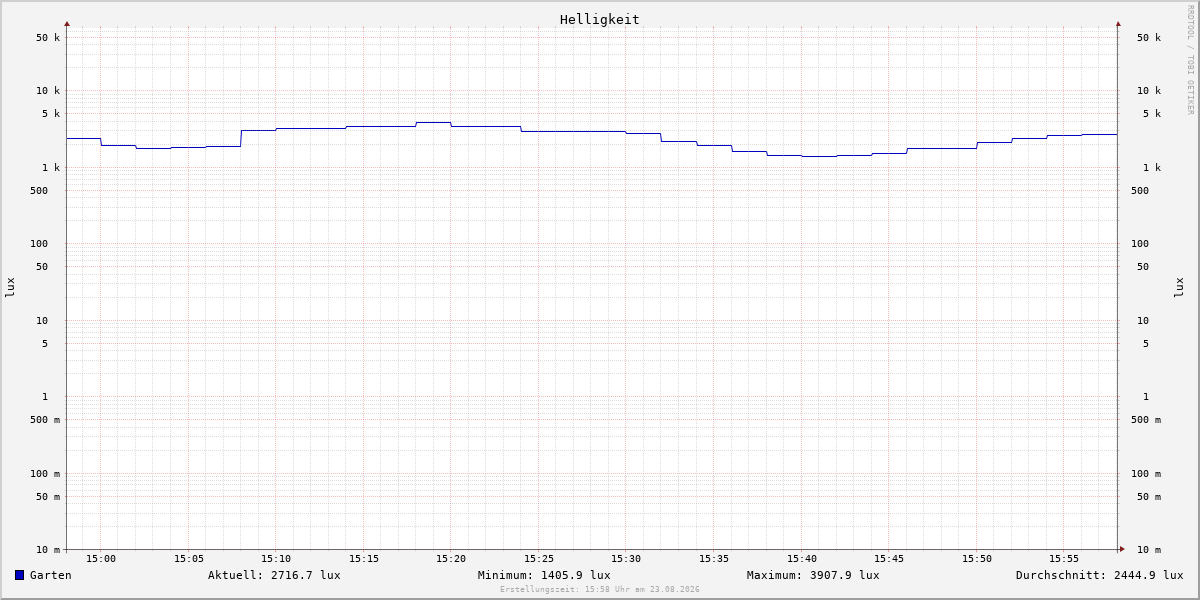Click the red arrow atop left y-axis
The image size is (1200, 600).
[x=67, y=23]
